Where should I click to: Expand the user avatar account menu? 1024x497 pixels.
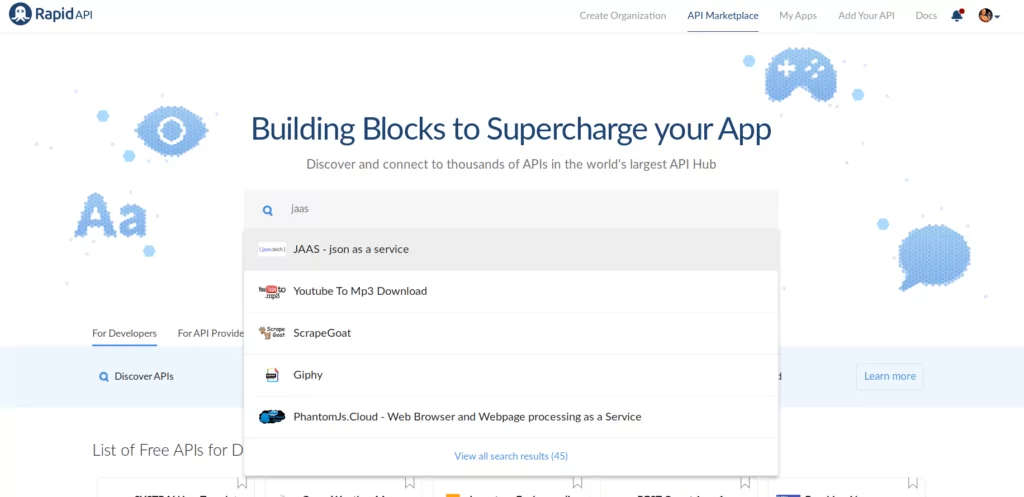(x=988, y=16)
